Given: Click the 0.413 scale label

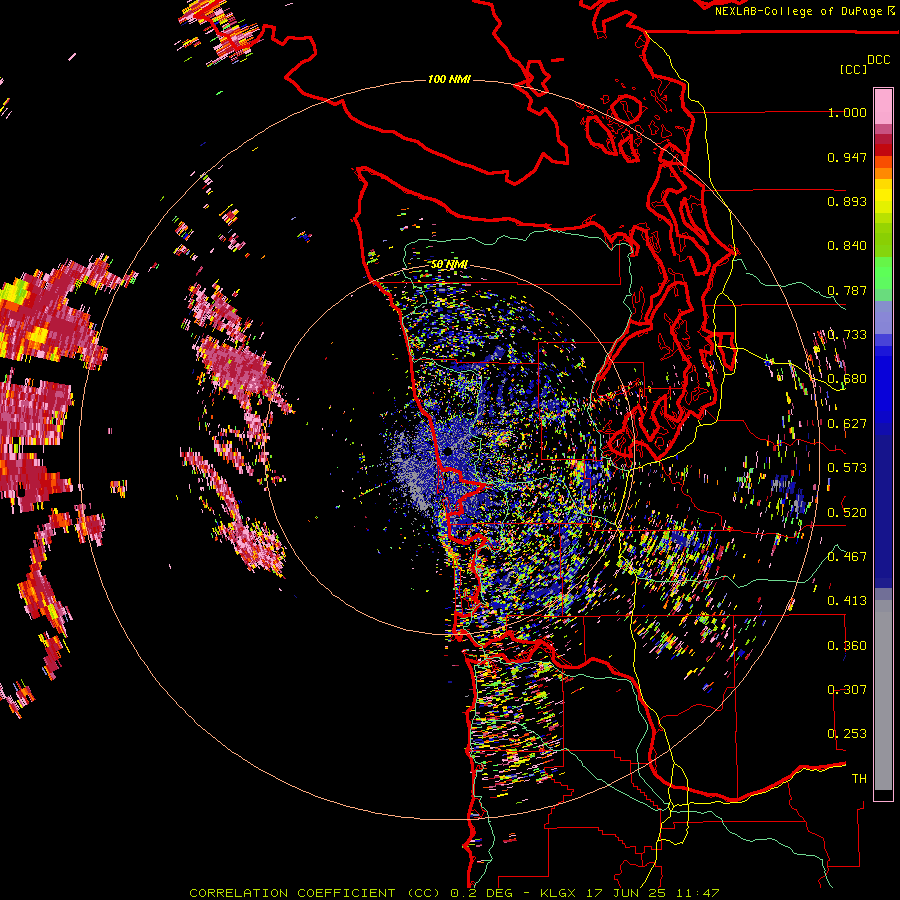Looking at the screenshot, I should pyautogui.click(x=847, y=601).
